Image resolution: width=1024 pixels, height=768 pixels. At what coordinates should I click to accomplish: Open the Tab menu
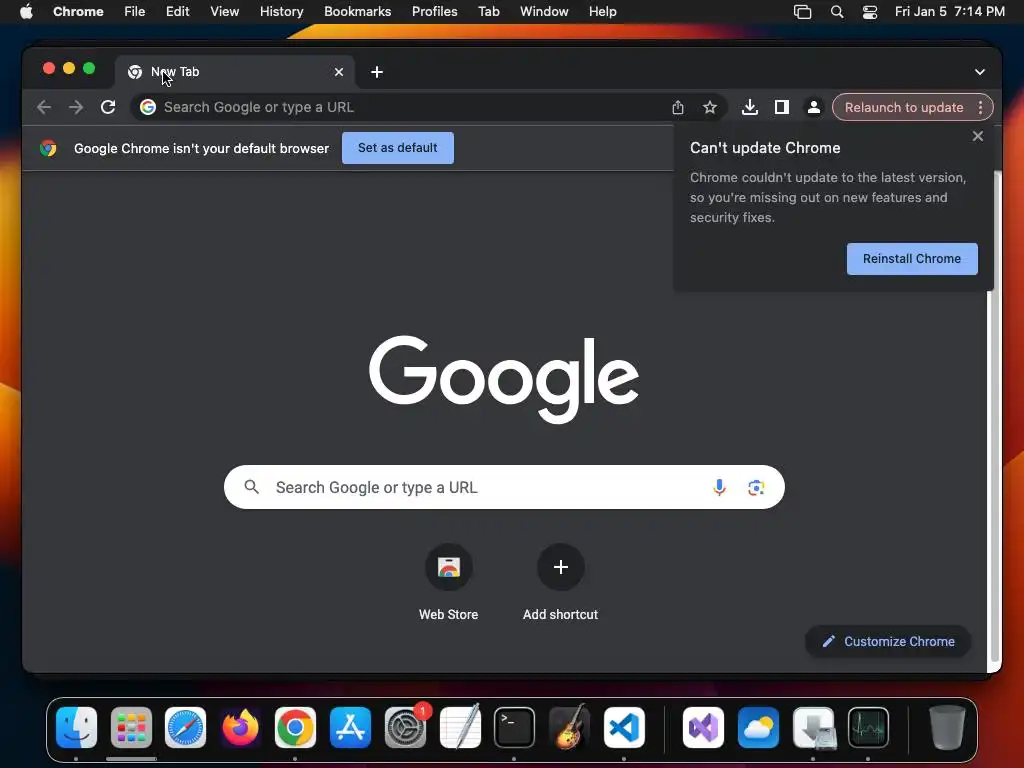[x=488, y=11]
